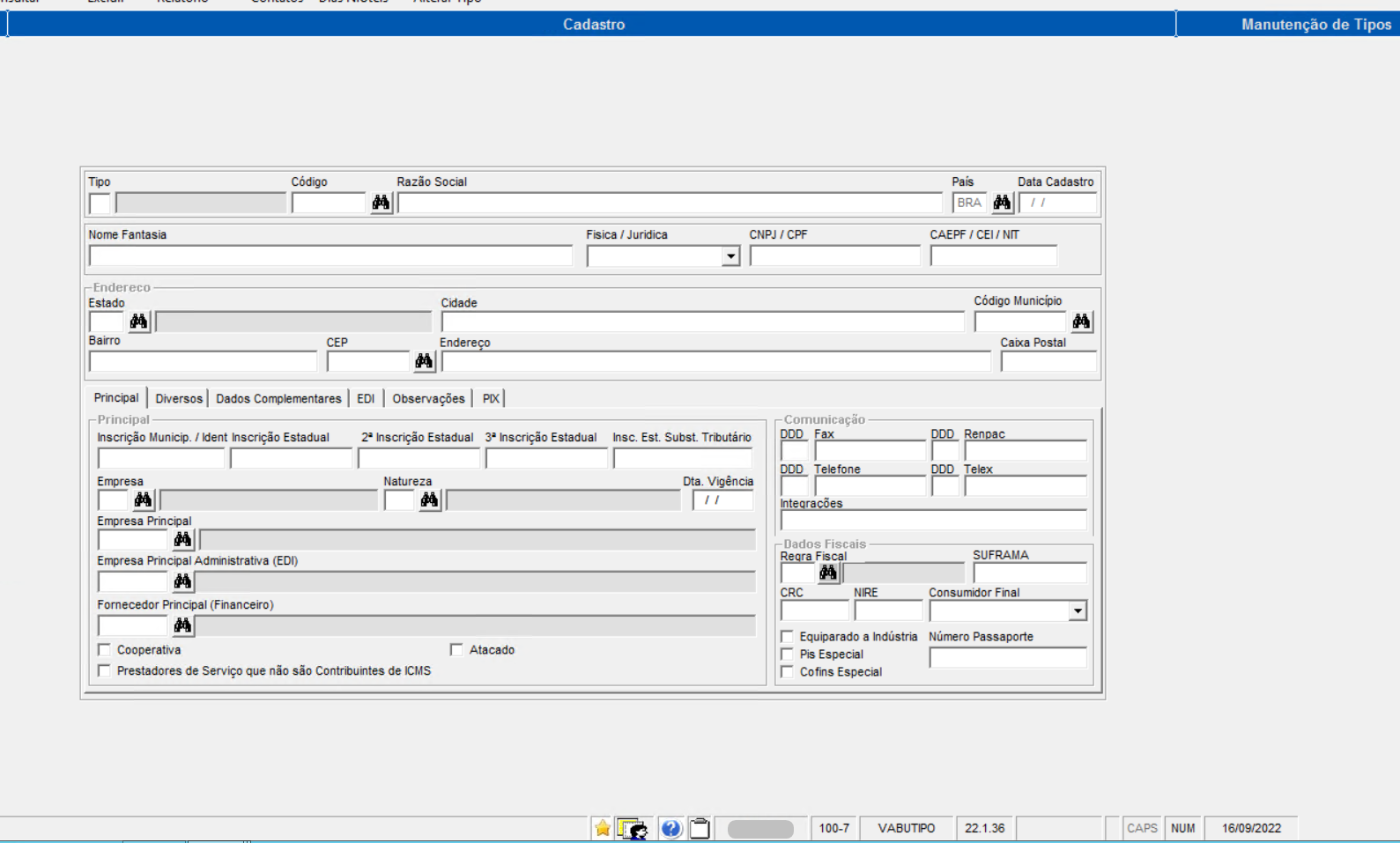
Task: Focus the Data Cadastro field
Action: tap(1057, 203)
